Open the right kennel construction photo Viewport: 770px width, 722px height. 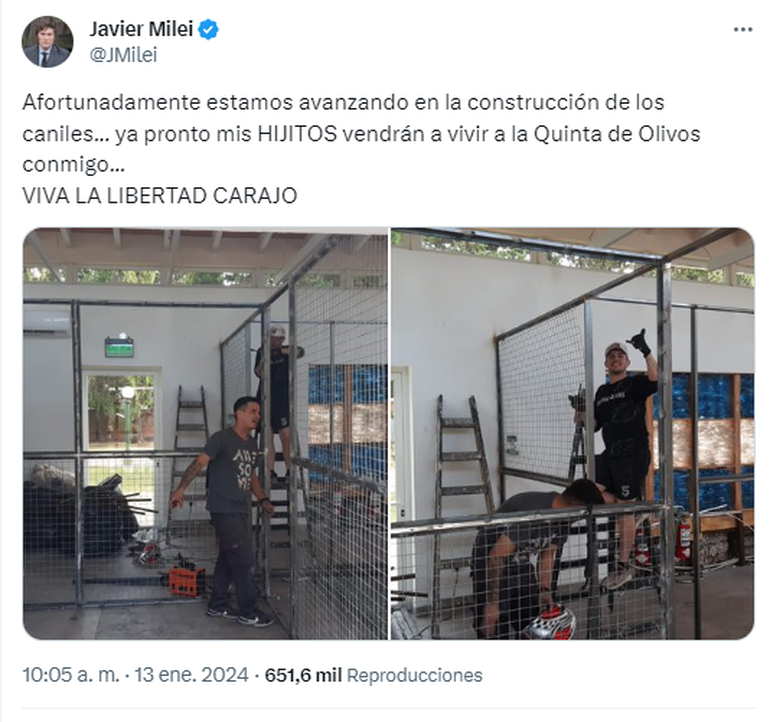(x=573, y=433)
